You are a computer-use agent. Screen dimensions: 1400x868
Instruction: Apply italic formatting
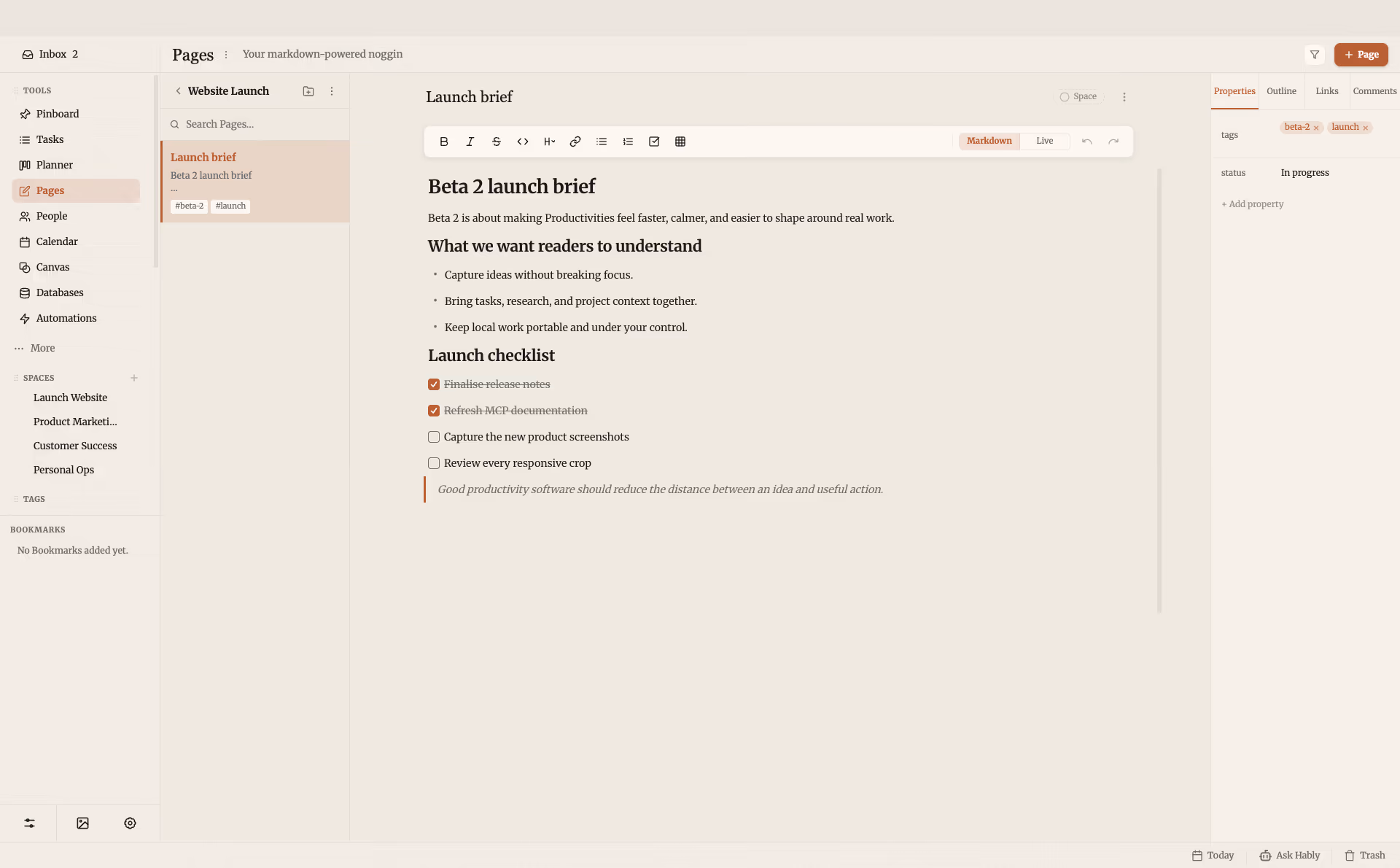pos(470,142)
